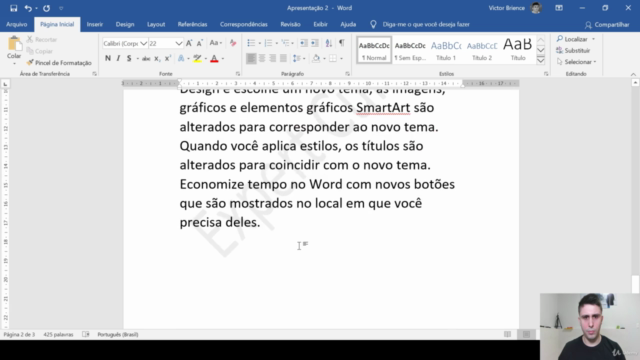Open the Selecionar dropdown
Screen dimensions: 640x360
[576, 62]
